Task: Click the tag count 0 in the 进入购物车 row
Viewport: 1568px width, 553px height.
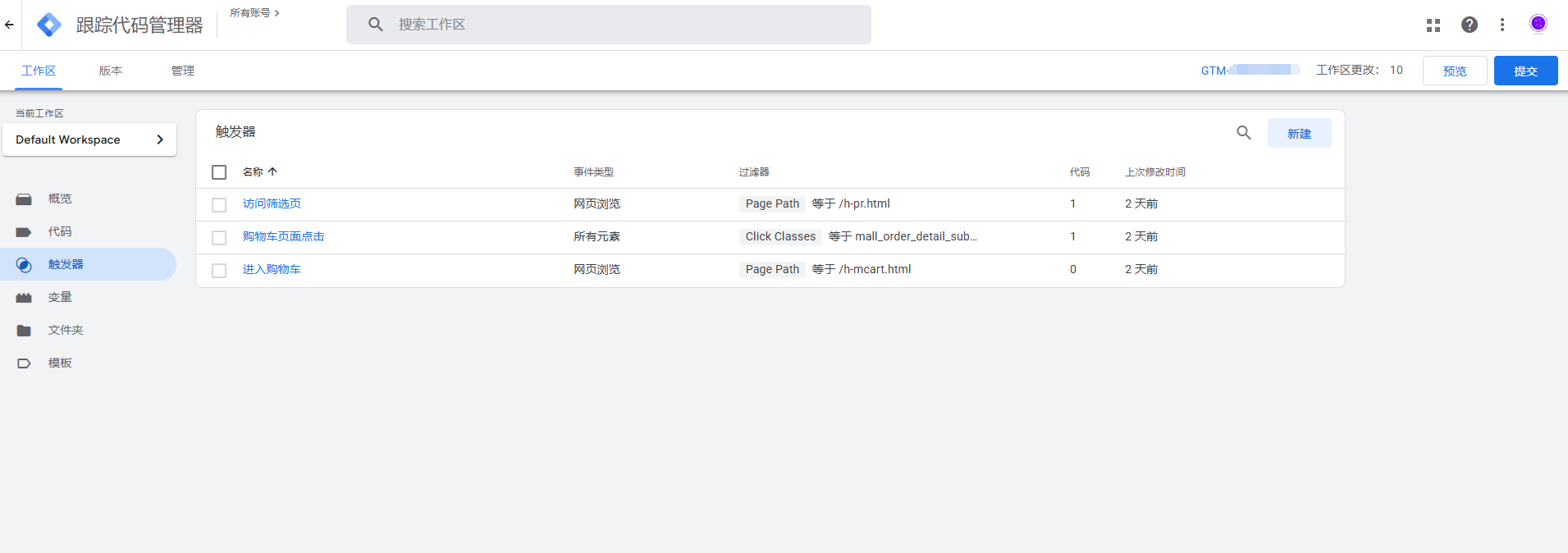Action: coord(1073,269)
